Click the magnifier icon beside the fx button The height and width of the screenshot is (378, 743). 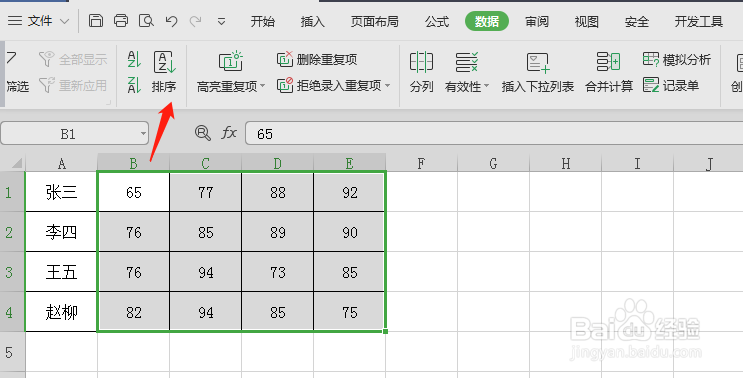coord(203,133)
